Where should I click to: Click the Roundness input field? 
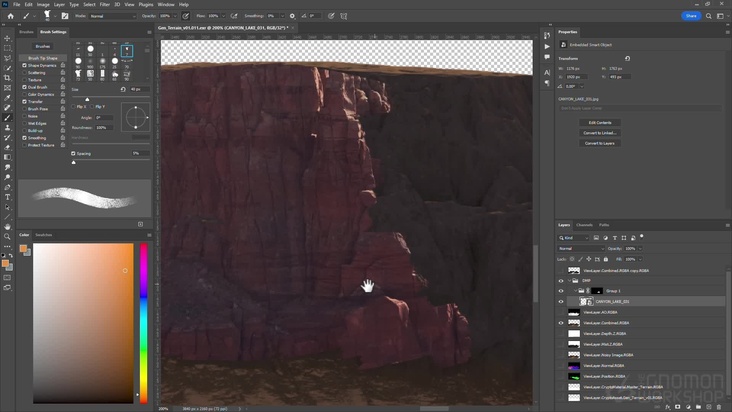(x=104, y=127)
